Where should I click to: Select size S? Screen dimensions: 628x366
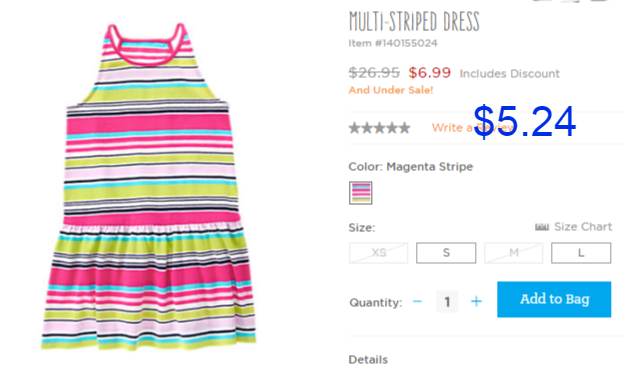coord(446,253)
